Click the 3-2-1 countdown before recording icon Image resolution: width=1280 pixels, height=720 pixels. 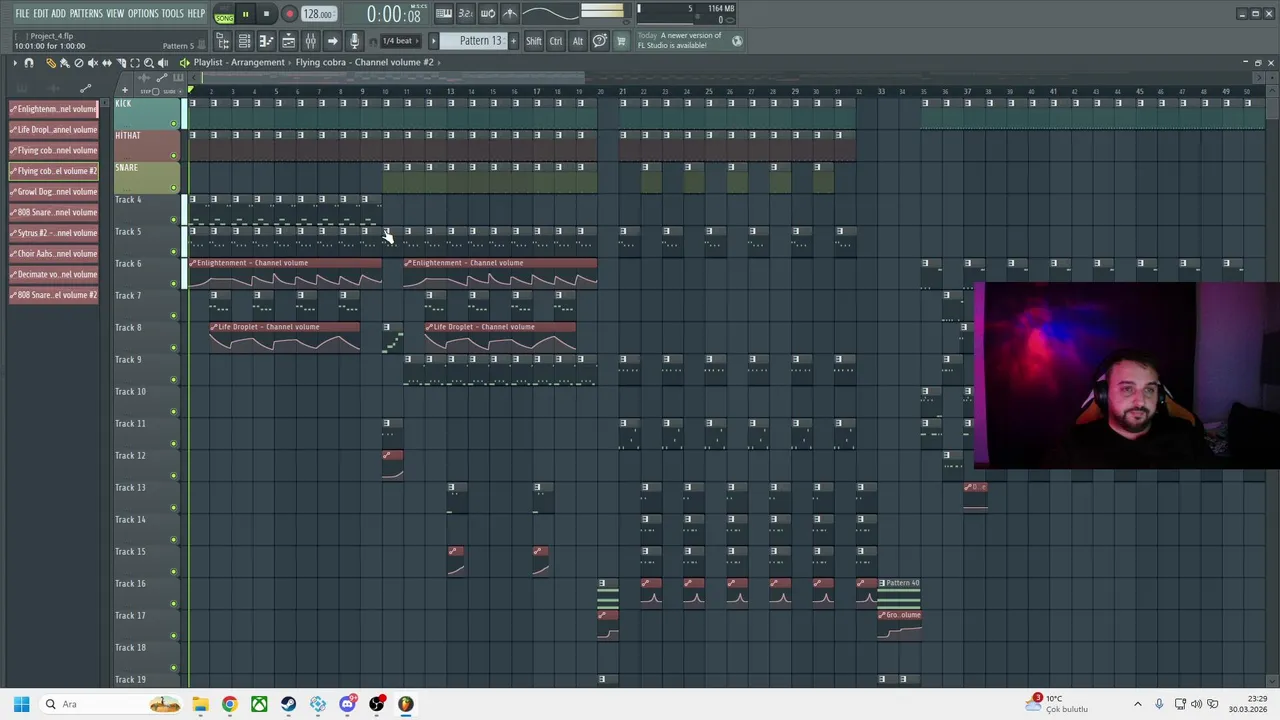pos(465,13)
